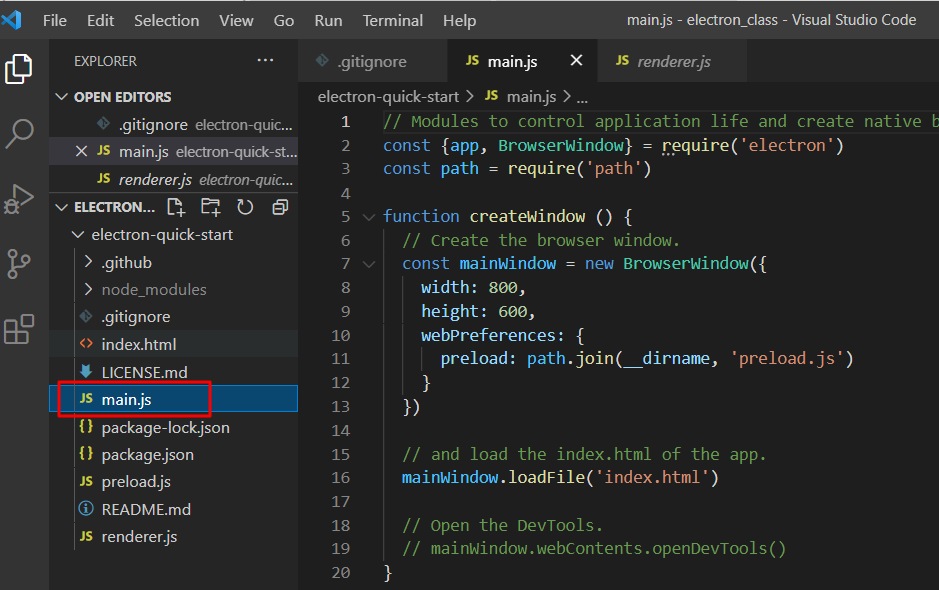Select renderer.js in Open Editors list

174,180
